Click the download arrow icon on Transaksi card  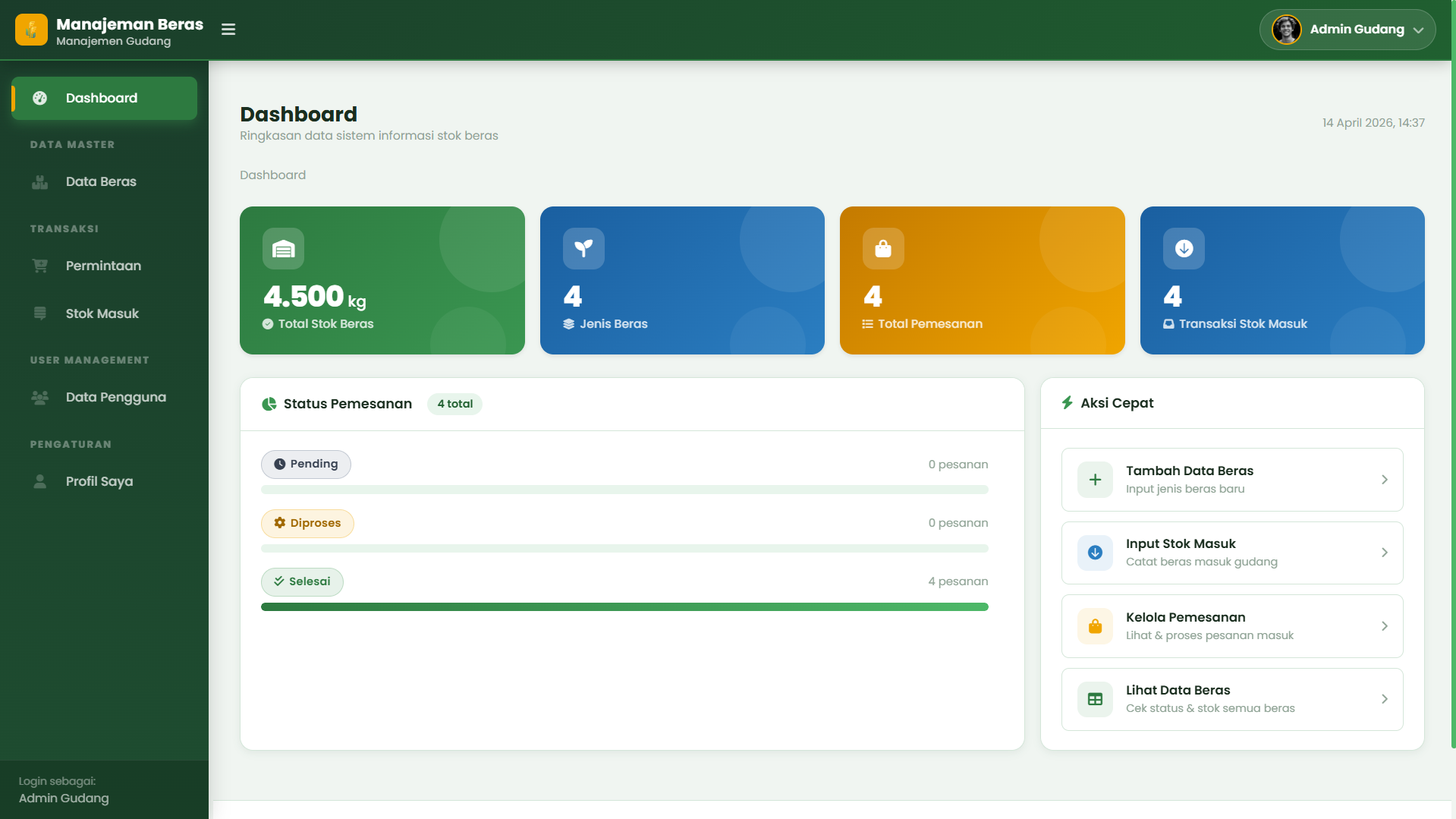click(x=1184, y=249)
